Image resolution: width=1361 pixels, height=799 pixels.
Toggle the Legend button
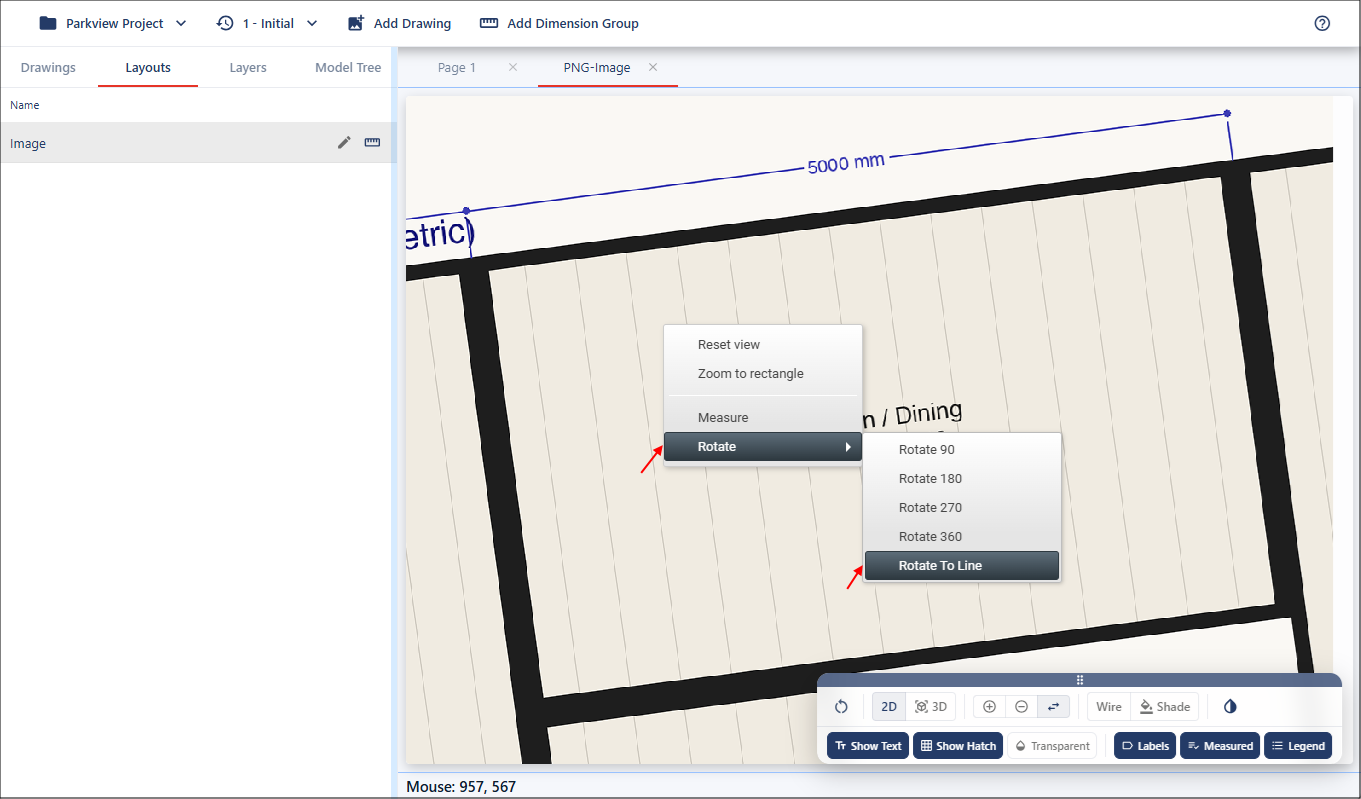pos(1298,745)
